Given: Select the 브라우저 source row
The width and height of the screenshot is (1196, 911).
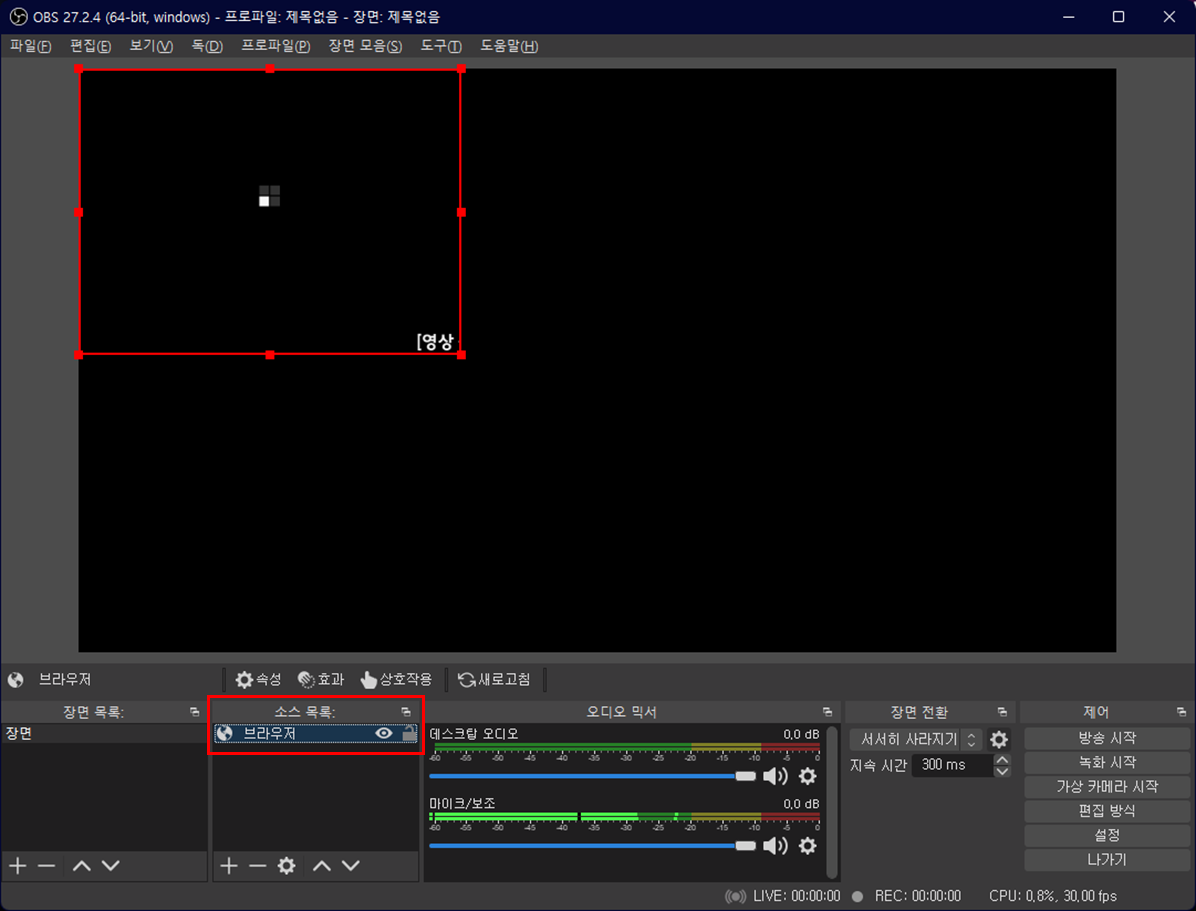Looking at the screenshot, I should 316,733.
